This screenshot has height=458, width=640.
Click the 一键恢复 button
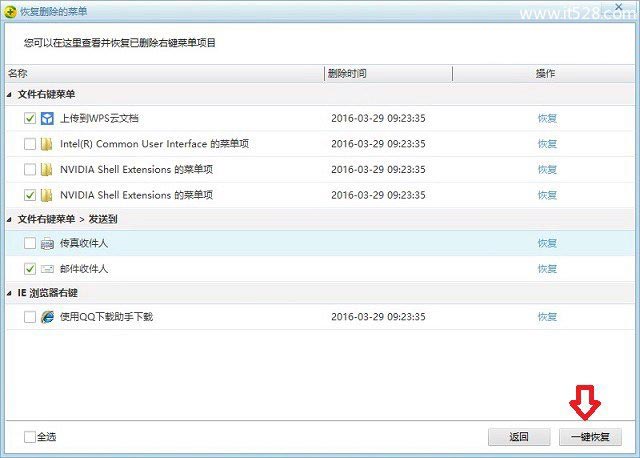coord(590,437)
